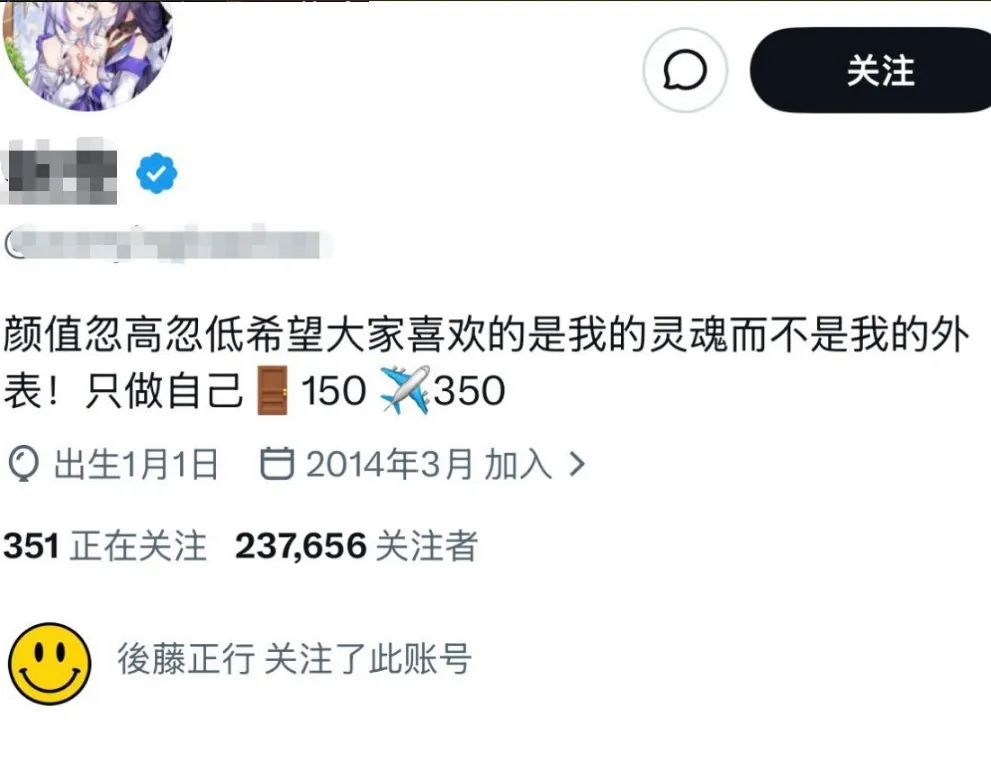Open 後藤正行 关注了此账号 follower notice
991x757 pixels.
(295, 660)
